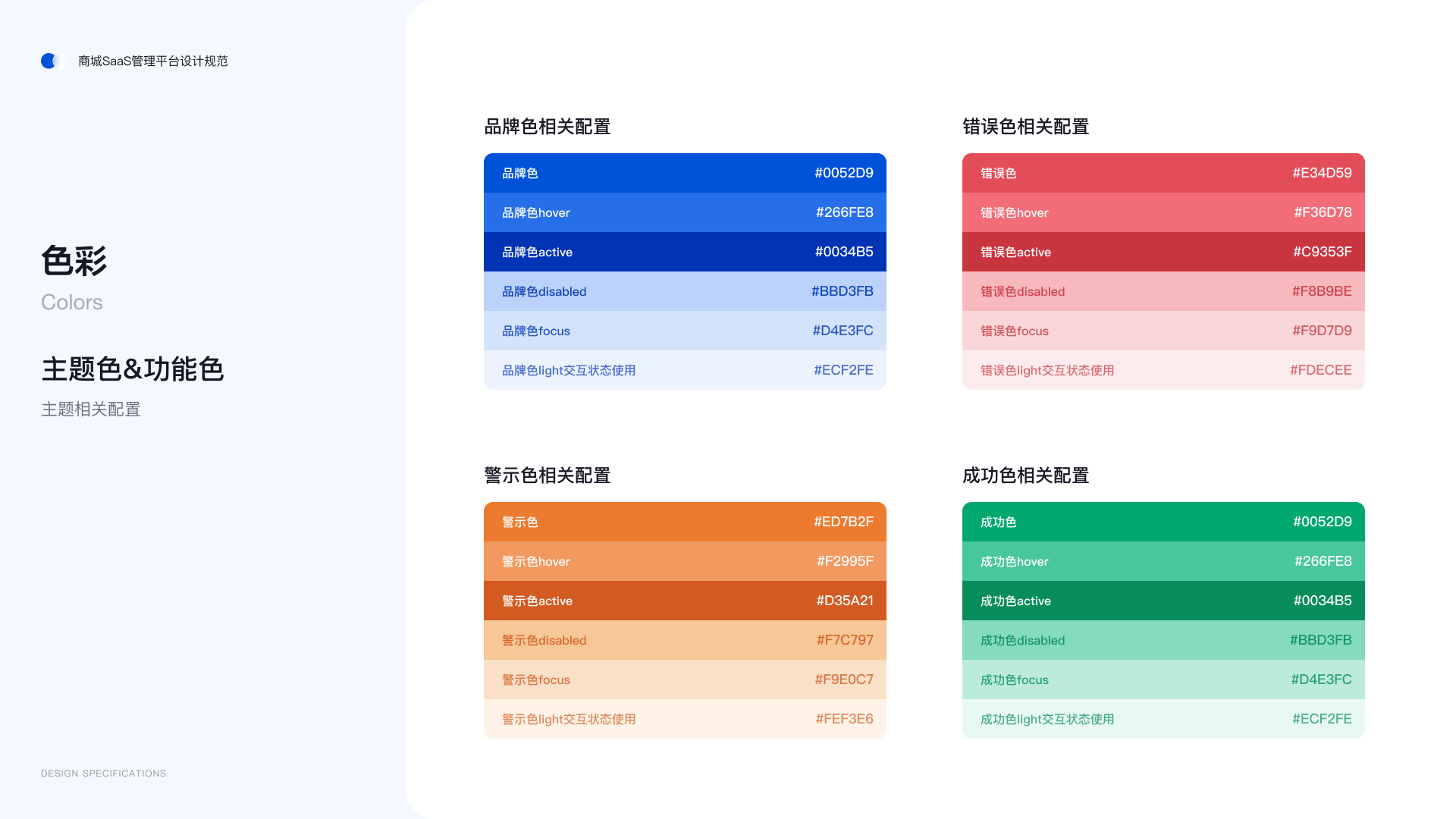Click the 成功色active color row
Screen dimensions: 1456x819
1163,601
